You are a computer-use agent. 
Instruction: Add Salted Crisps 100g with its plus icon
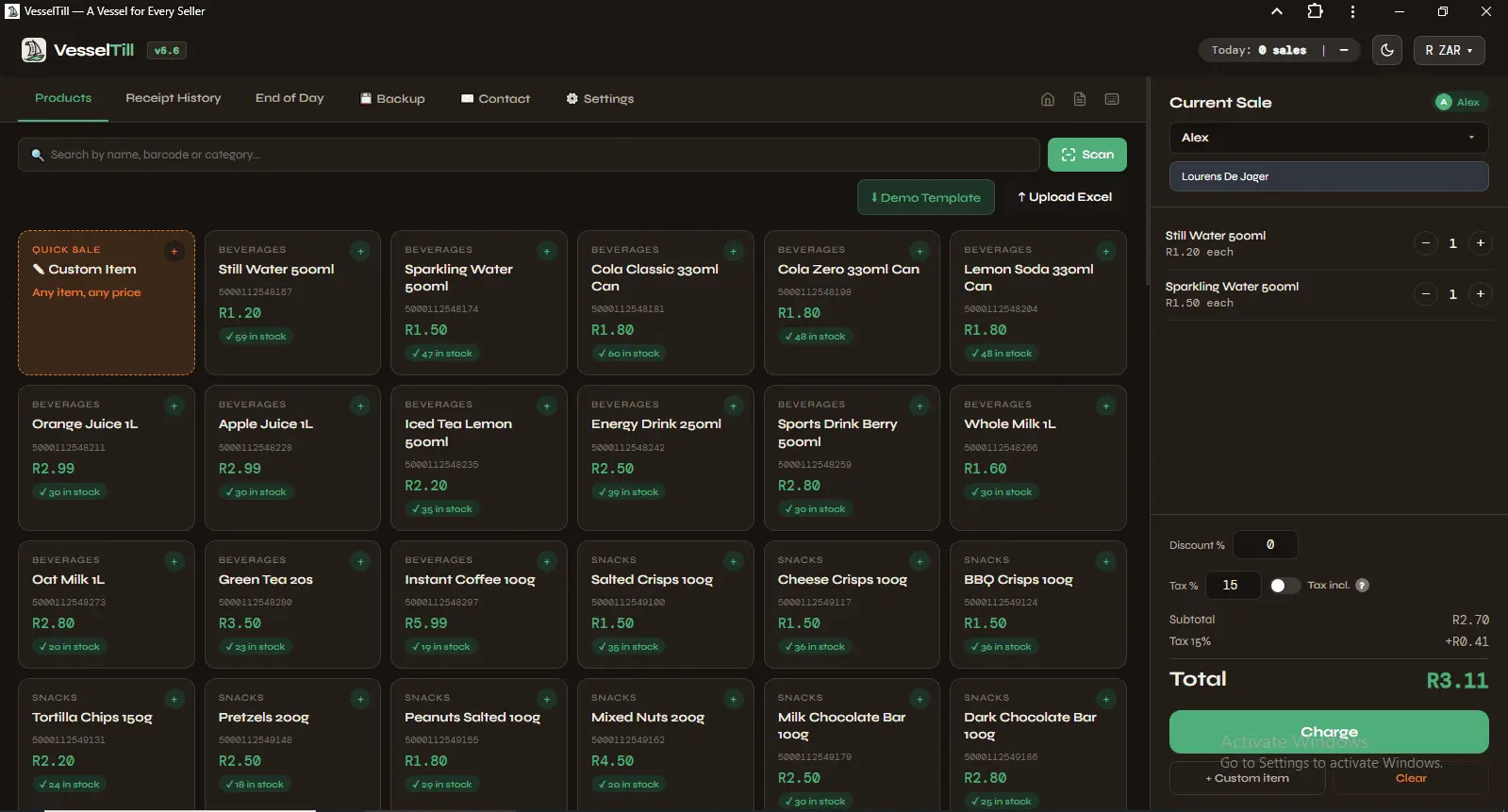click(x=733, y=561)
